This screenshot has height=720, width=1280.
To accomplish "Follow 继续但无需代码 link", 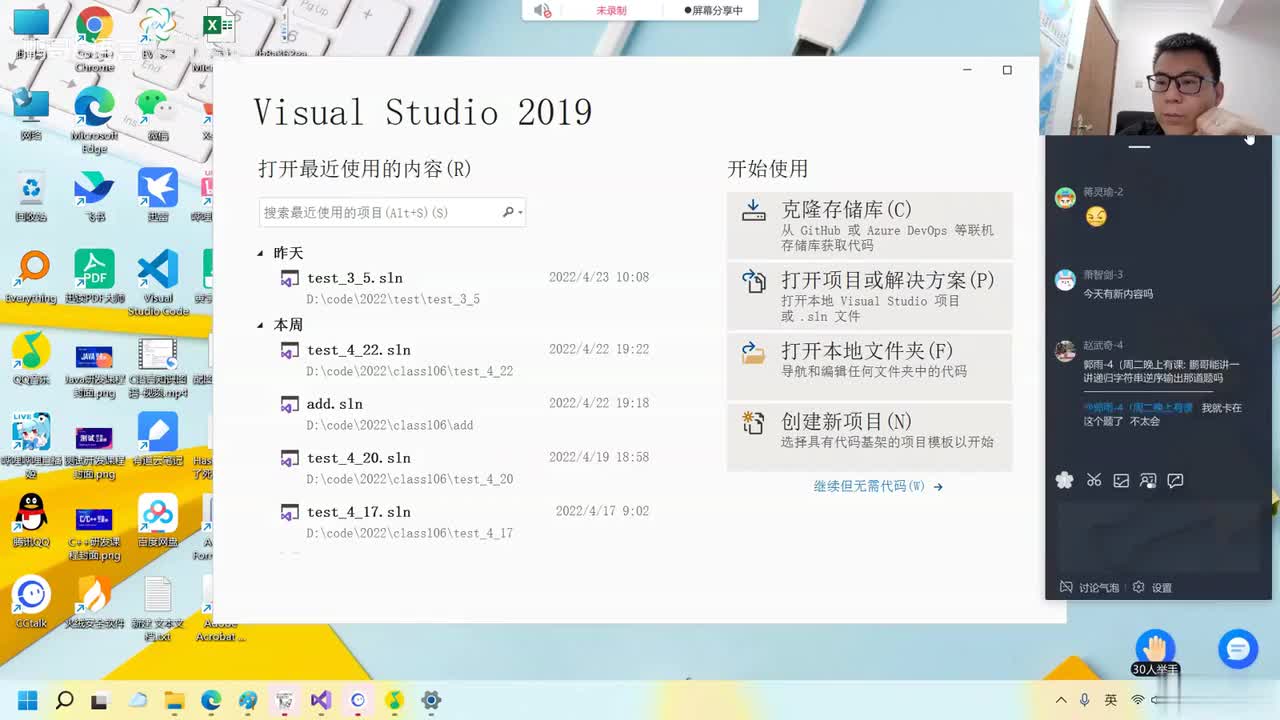I will tap(878, 487).
